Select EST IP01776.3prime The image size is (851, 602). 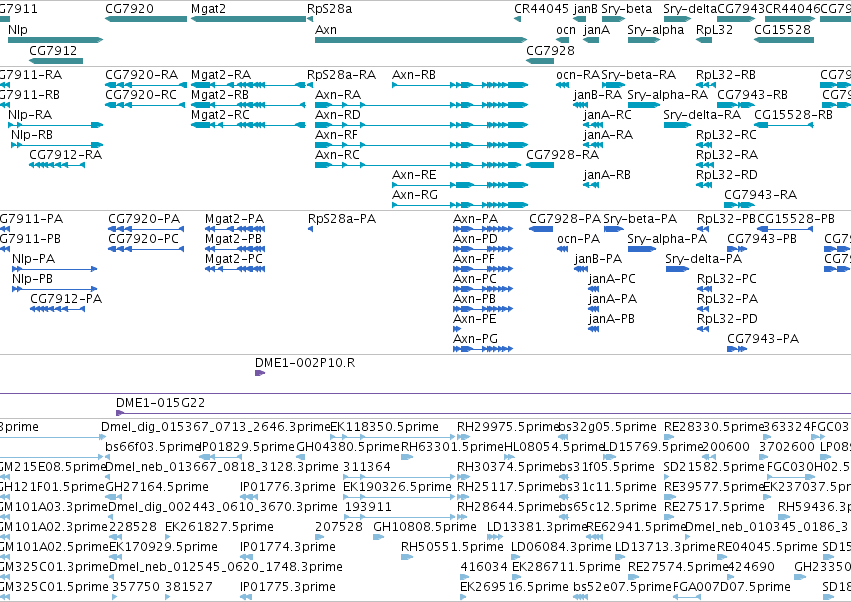(x=288, y=487)
